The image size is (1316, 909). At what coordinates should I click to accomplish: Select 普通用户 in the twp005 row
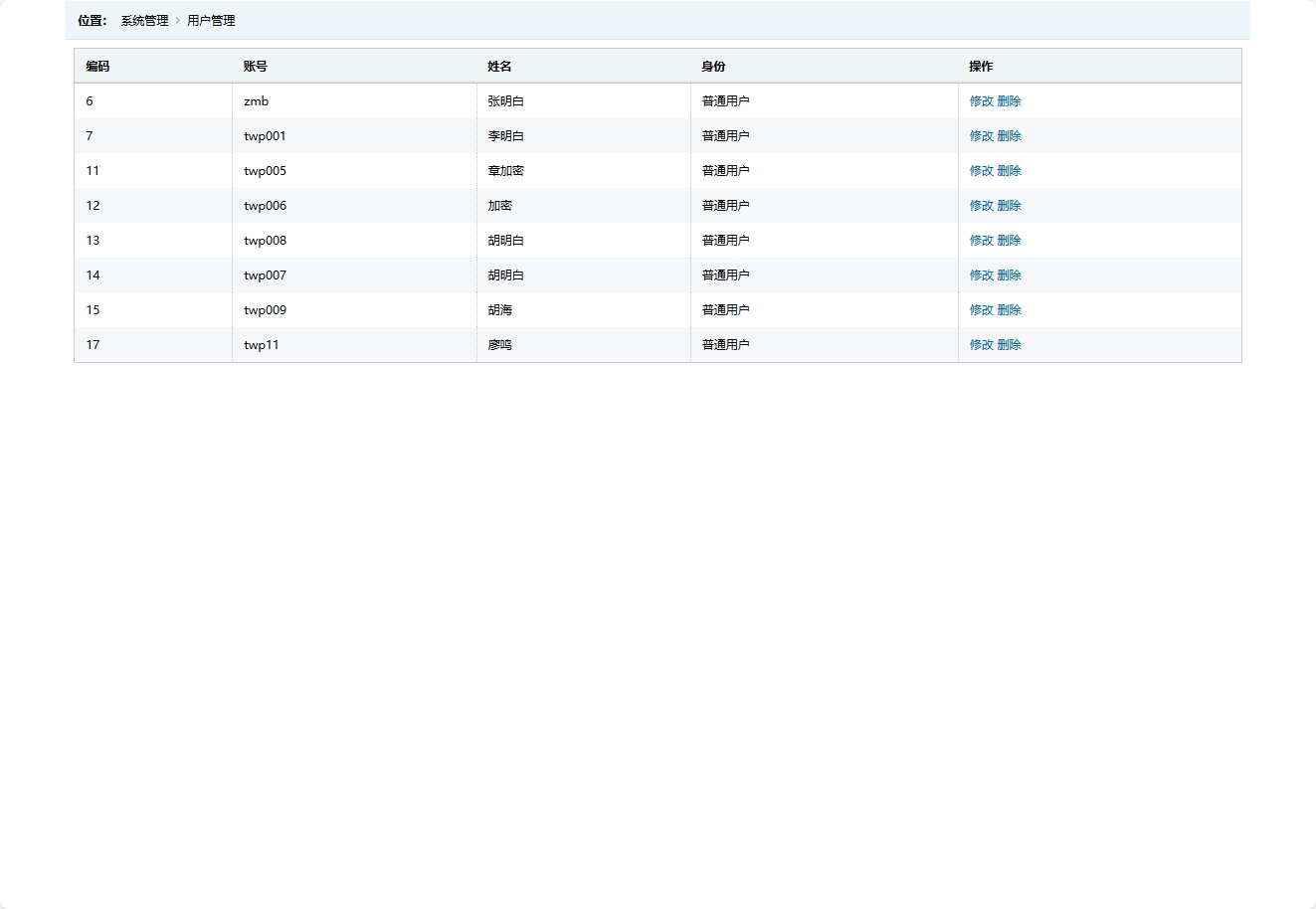(725, 171)
